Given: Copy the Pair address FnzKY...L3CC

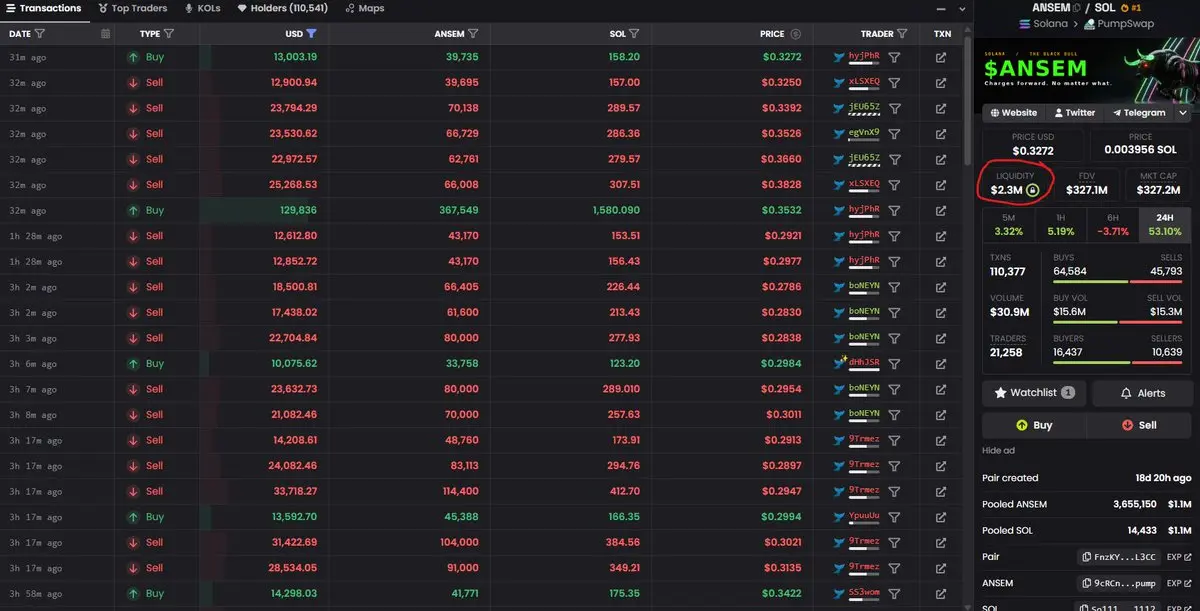Looking at the screenshot, I should point(1119,557).
